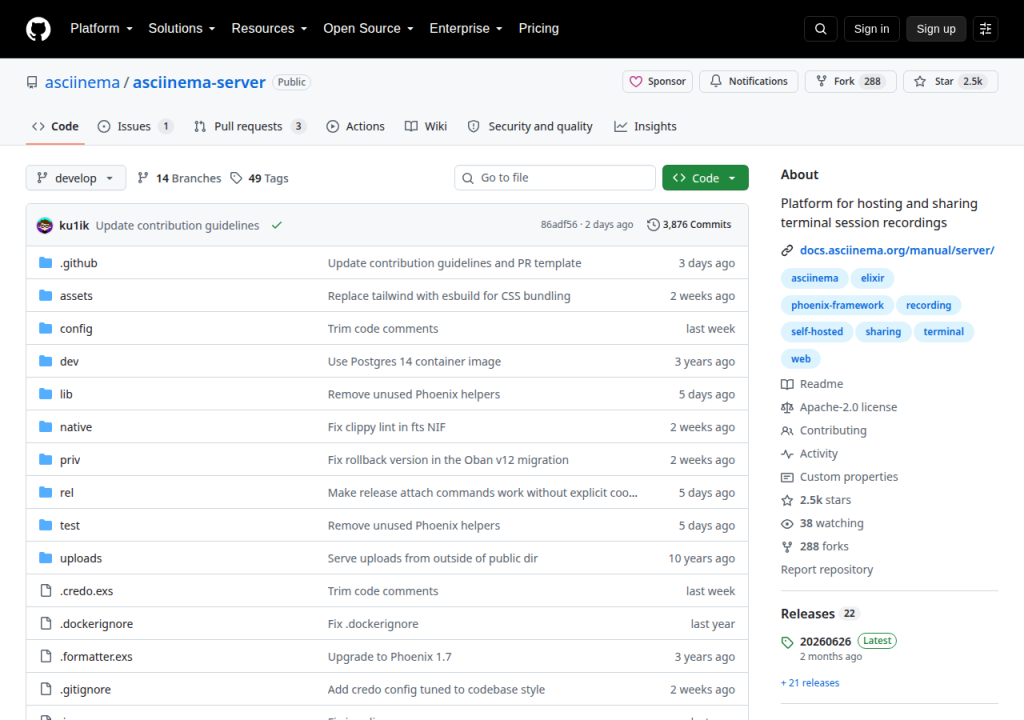Screen dimensions: 1024x720
Task: Click the note icon beside Custom properties
Action: tap(787, 478)
